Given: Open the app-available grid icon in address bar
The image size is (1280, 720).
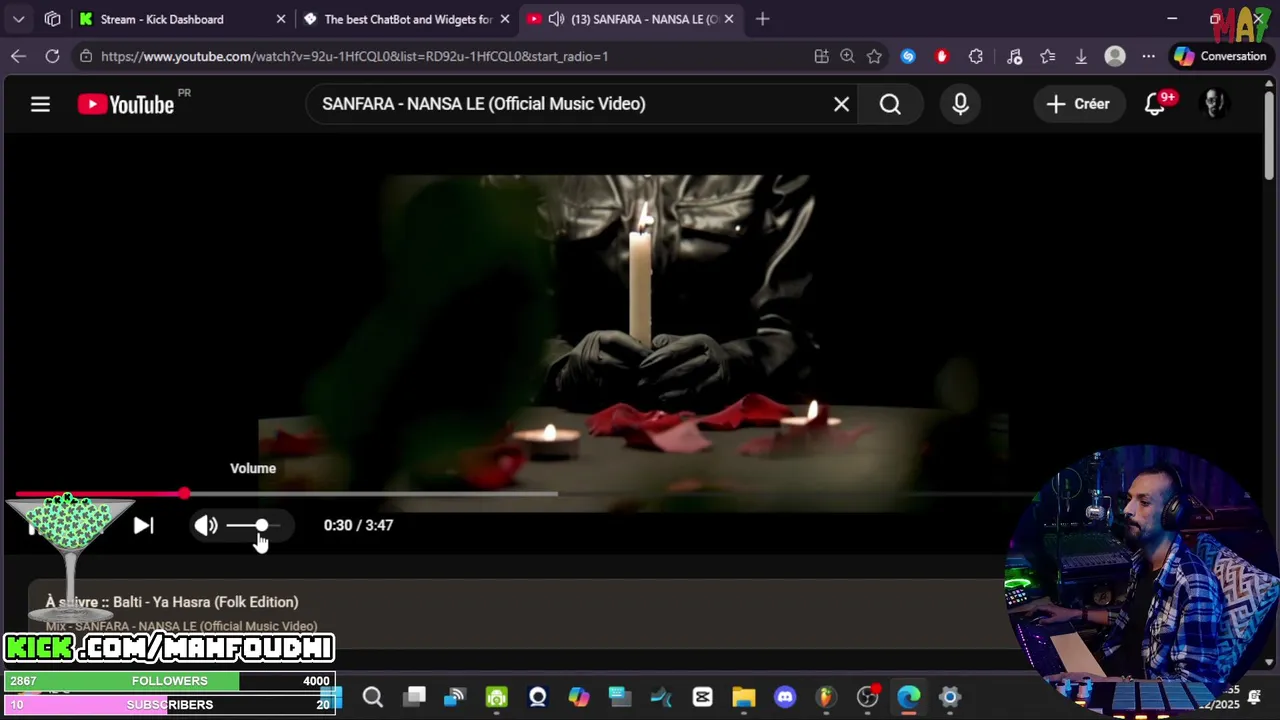Looking at the screenshot, I should 822,57.
